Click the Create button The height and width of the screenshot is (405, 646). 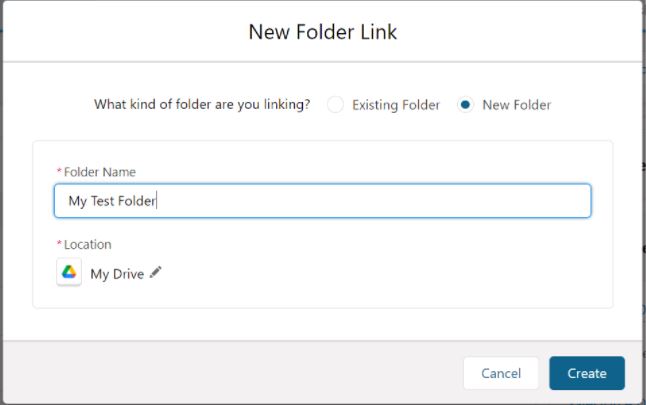point(587,373)
